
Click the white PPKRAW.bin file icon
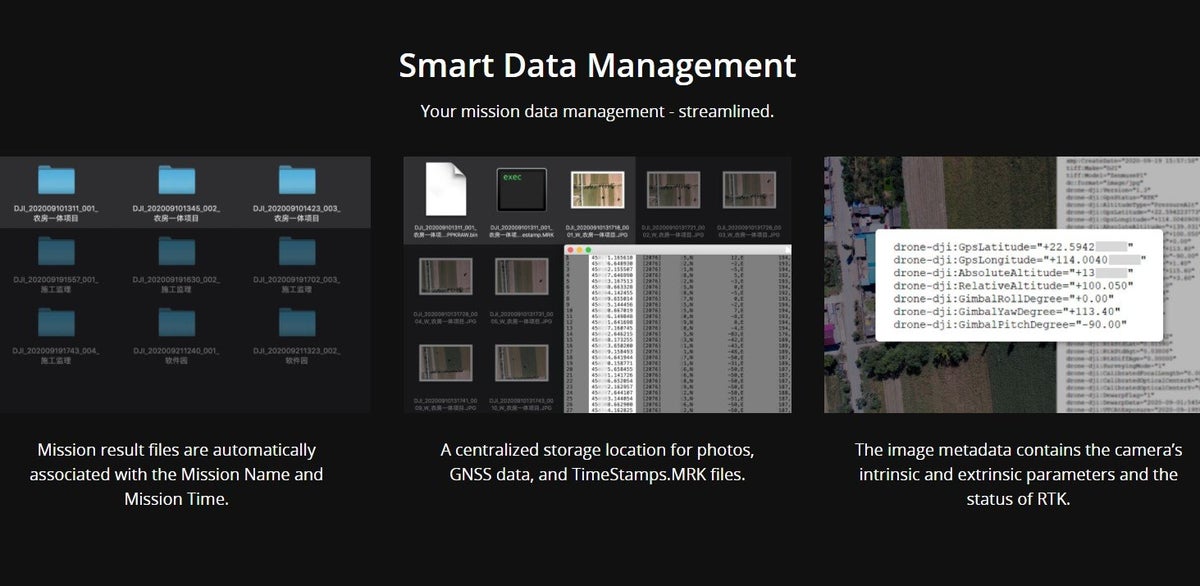[445, 189]
